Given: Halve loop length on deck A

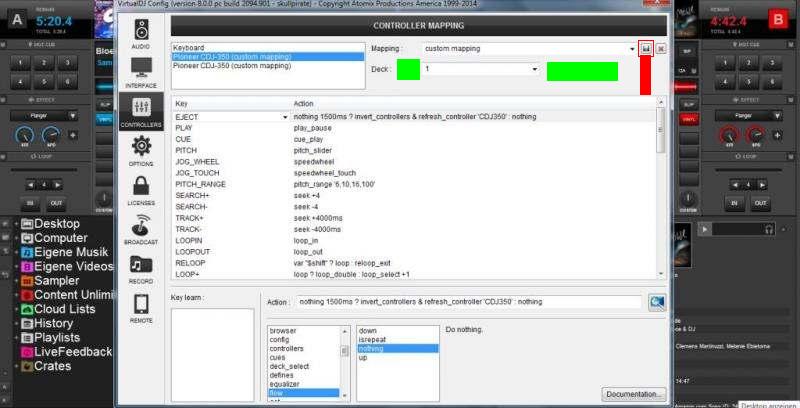Looking at the screenshot, I should tap(31, 185).
